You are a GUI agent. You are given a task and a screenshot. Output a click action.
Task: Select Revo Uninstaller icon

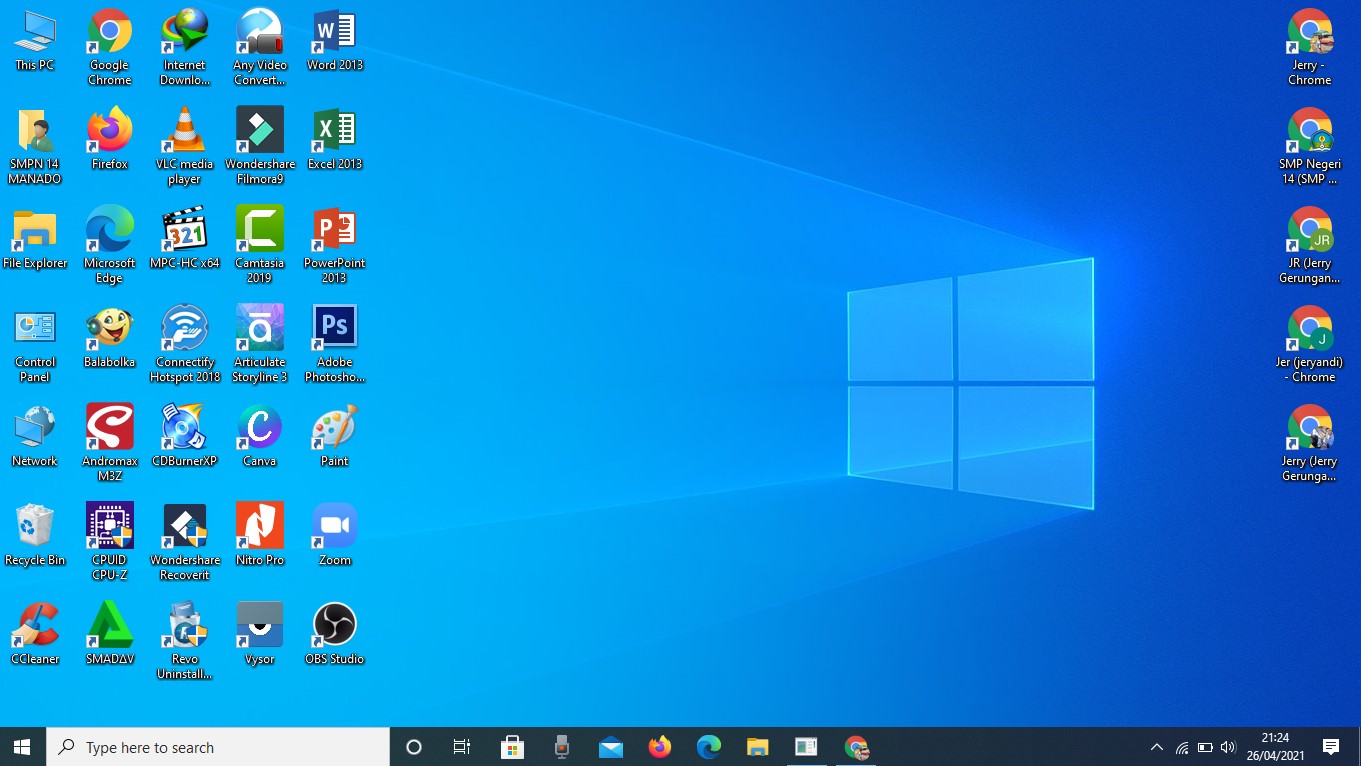tap(184, 641)
